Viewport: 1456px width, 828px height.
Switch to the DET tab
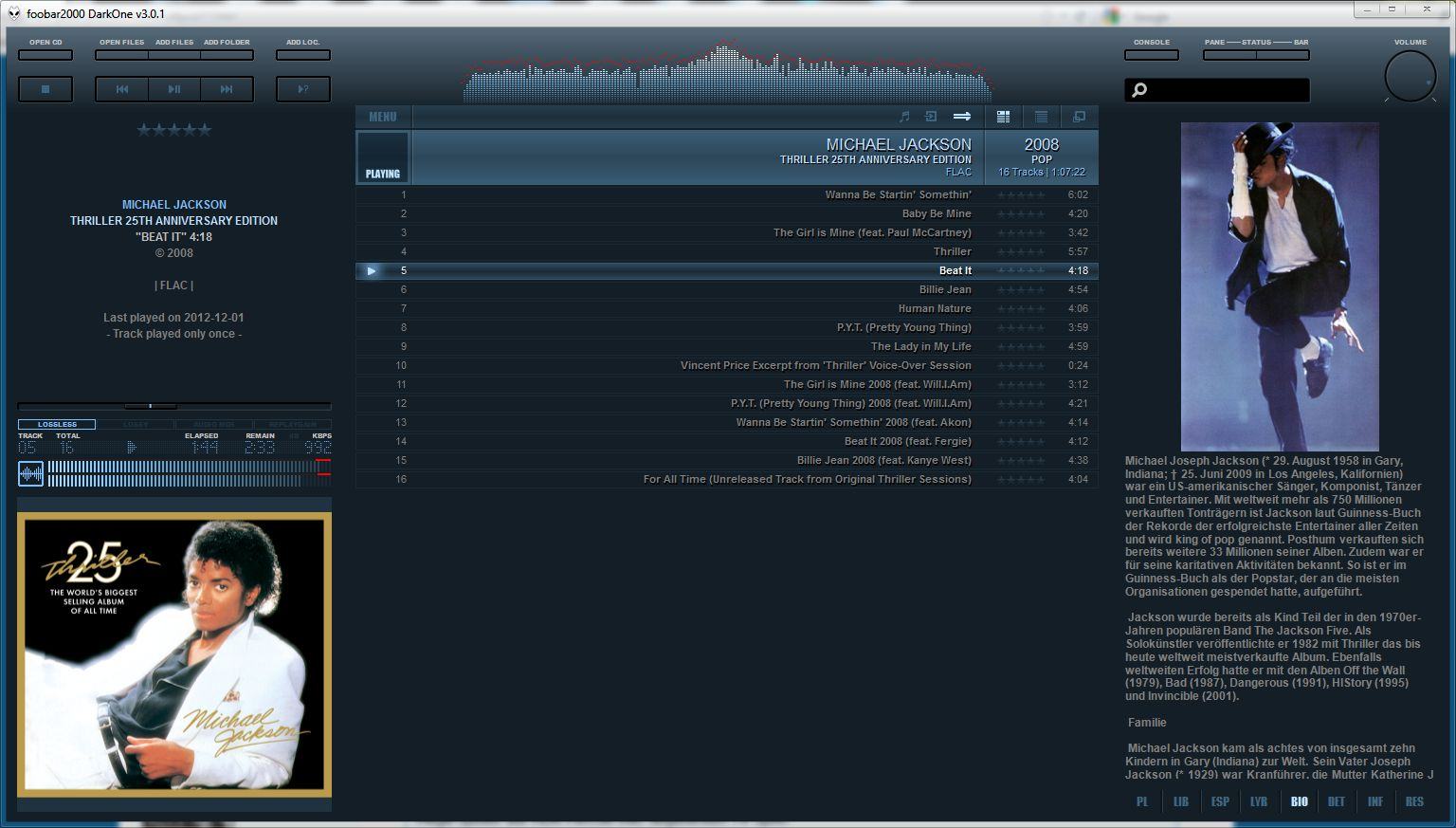point(1337,801)
